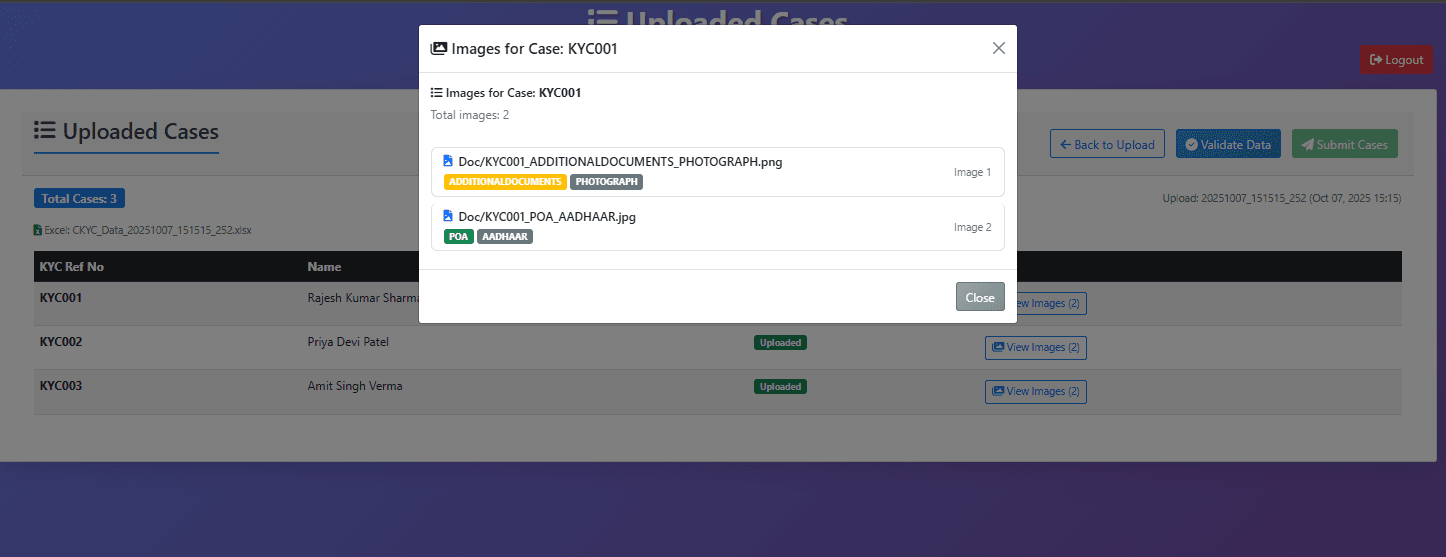Click the images icon in the dialog title
Image resolution: width=1446 pixels, height=557 pixels.
tap(438, 48)
